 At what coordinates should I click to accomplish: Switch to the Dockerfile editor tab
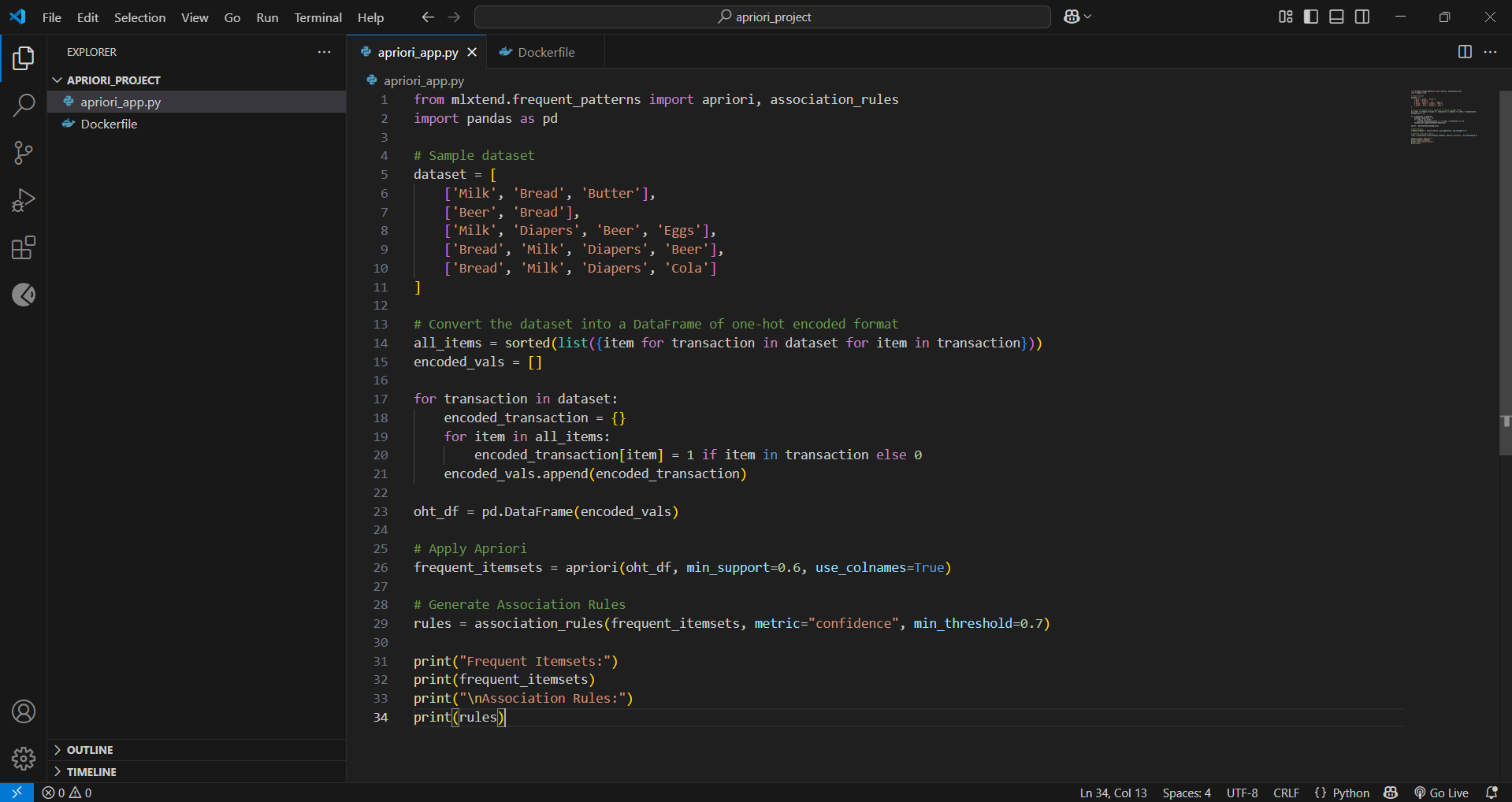tap(545, 52)
